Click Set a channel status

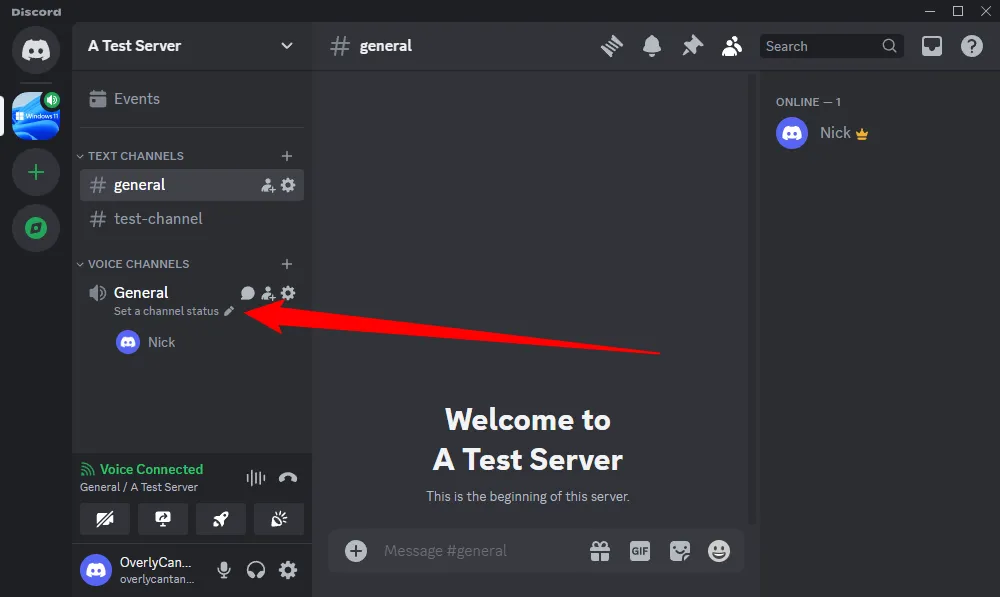coord(174,311)
